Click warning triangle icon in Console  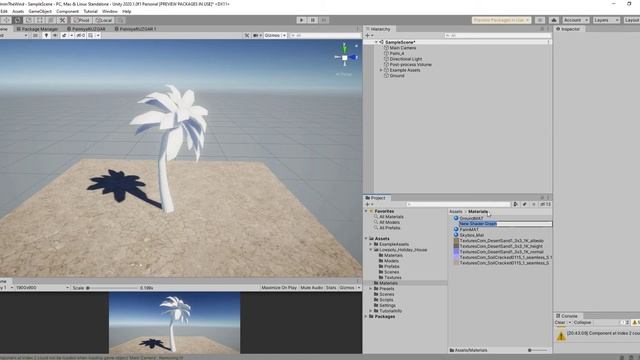click(x=561, y=336)
